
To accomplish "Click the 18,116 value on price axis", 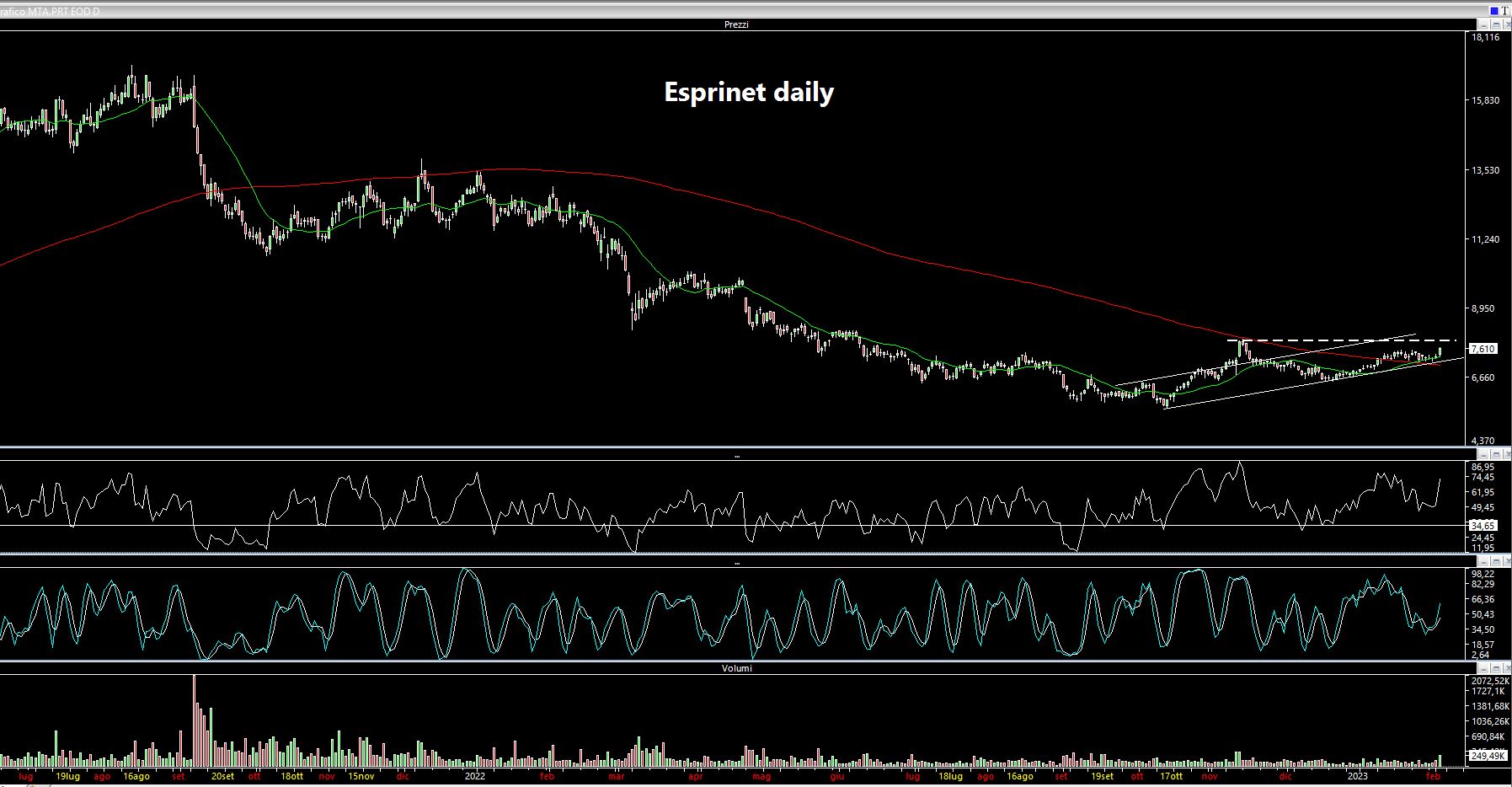I will click(x=1485, y=37).
